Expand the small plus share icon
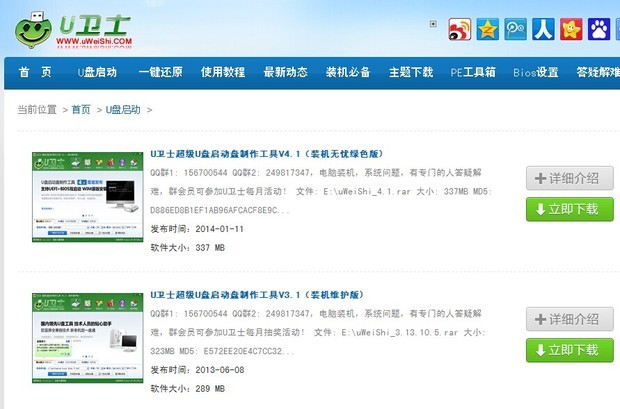The height and width of the screenshot is (409, 620). (433, 24)
